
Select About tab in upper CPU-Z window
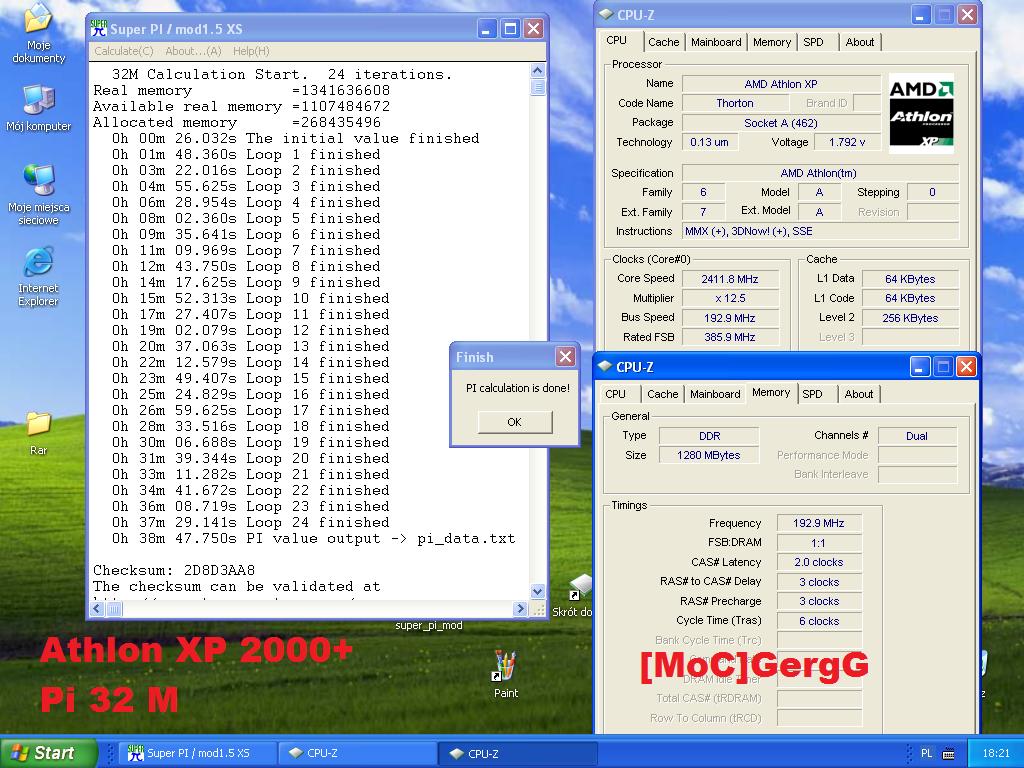[x=859, y=42]
